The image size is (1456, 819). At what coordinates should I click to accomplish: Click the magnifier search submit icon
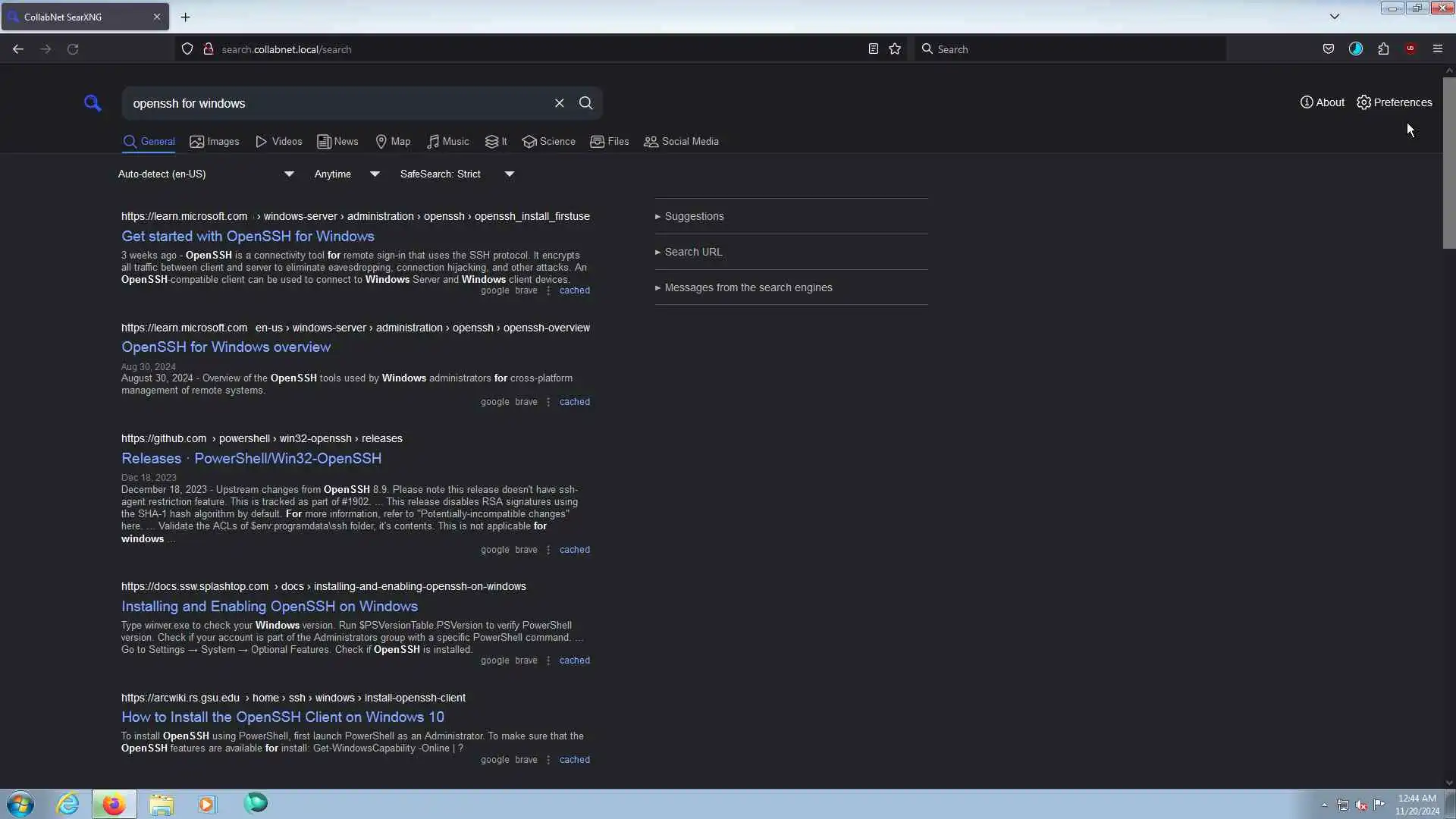coord(585,103)
